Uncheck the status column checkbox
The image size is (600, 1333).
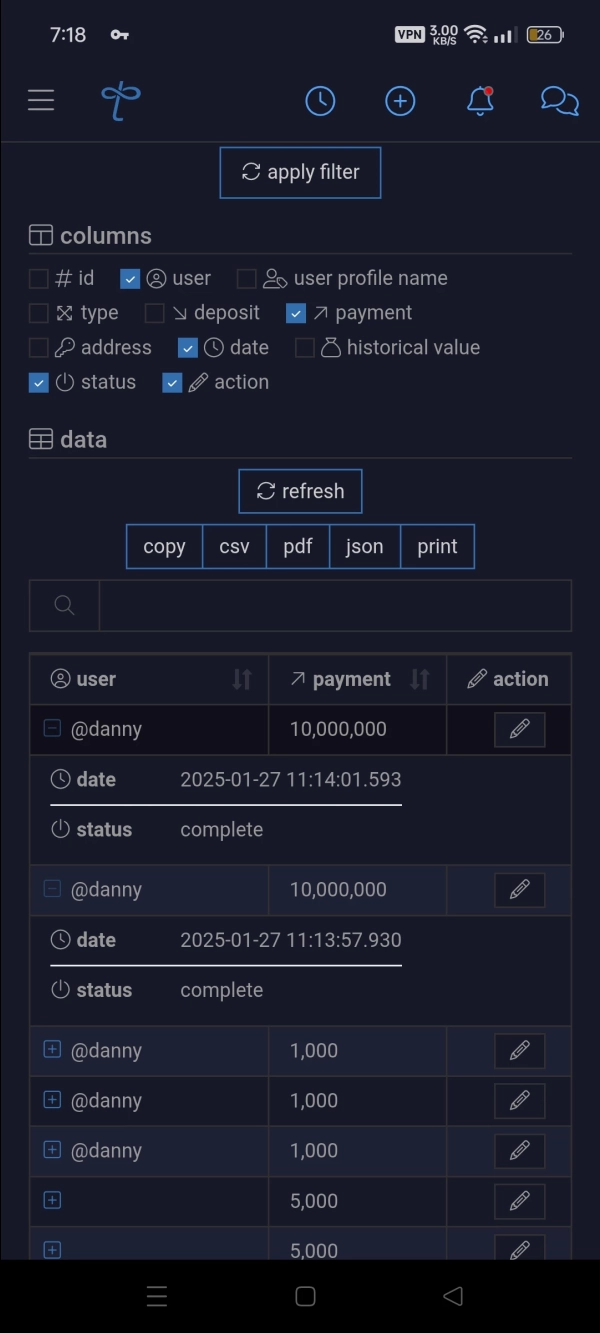click(38, 383)
